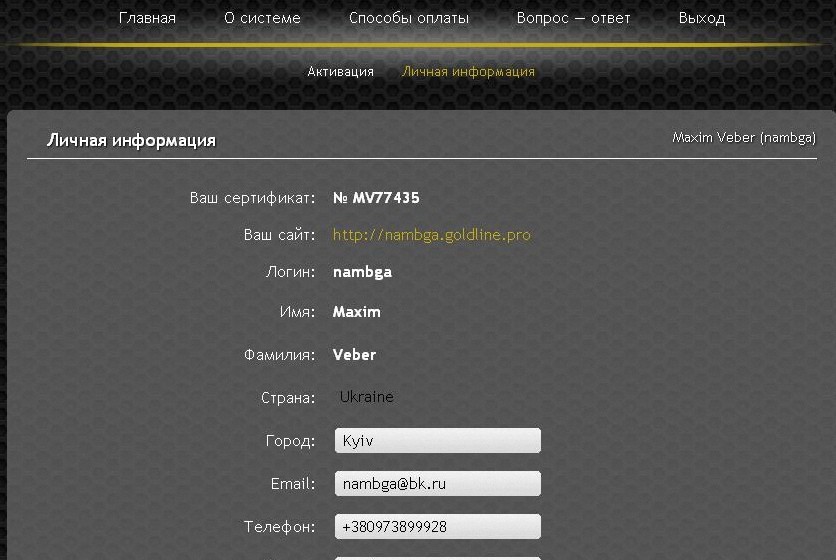Click the Телефон field with +380973899928
The width and height of the screenshot is (836, 560).
pyautogui.click(x=438, y=526)
